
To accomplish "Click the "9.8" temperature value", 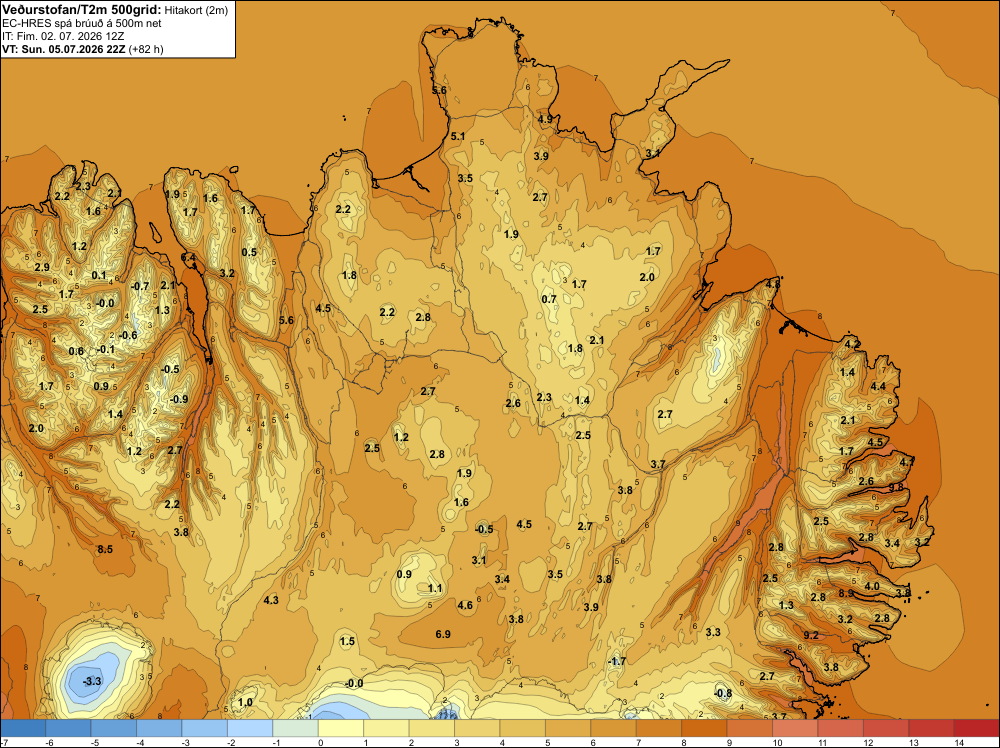I will click(x=896, y=487).
